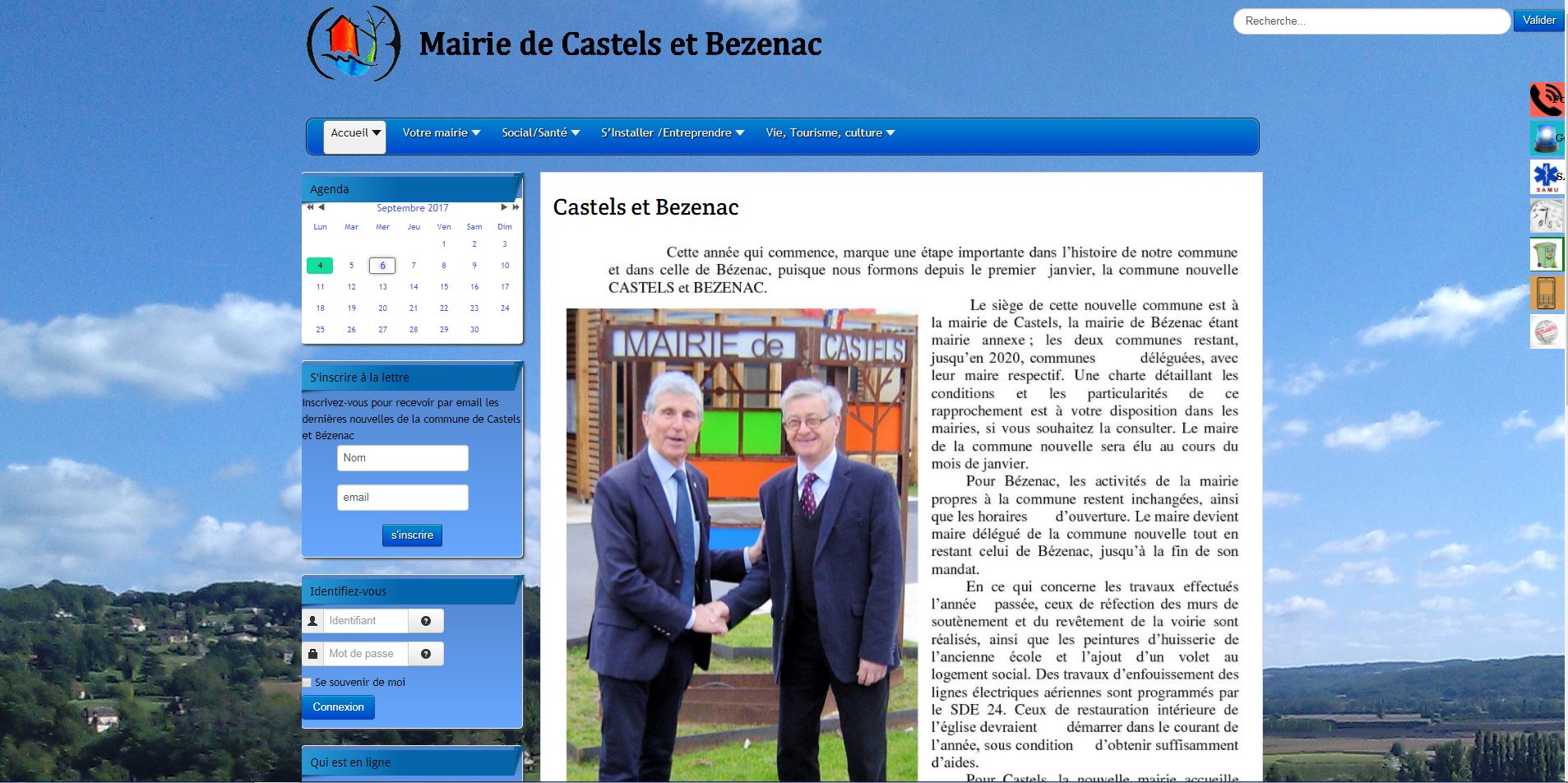Select the Accueil menu item
Image resolution: width=1568 pixels, height=783 pixels.
354,133
